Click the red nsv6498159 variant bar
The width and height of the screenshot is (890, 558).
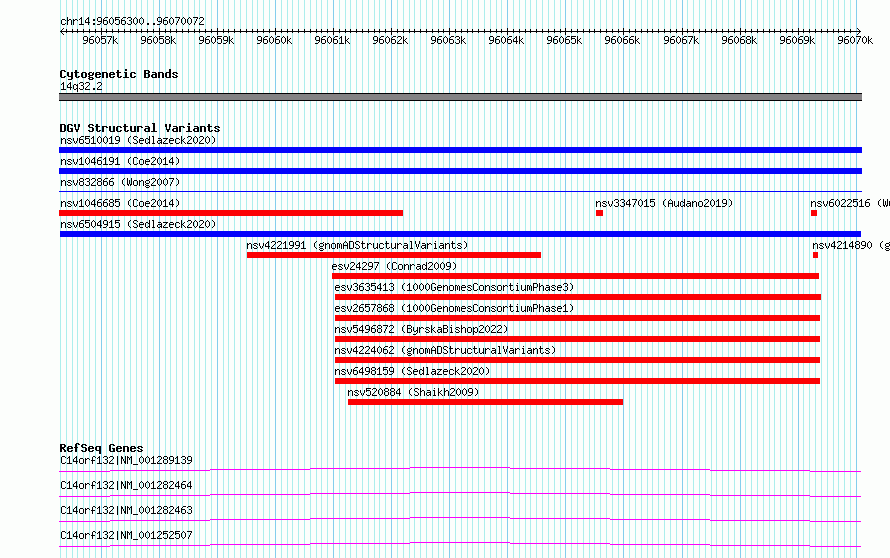(577, 381)
